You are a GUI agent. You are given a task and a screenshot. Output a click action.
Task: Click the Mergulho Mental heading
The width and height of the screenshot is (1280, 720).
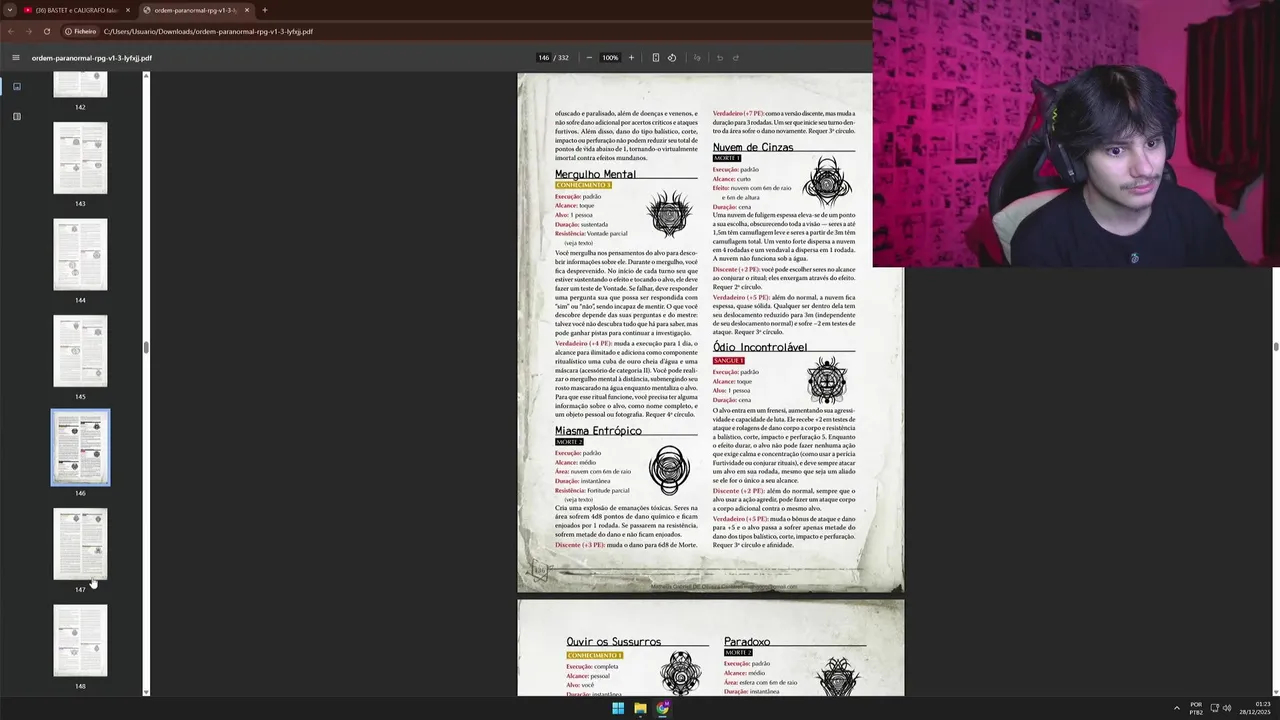tap(595, 174)
